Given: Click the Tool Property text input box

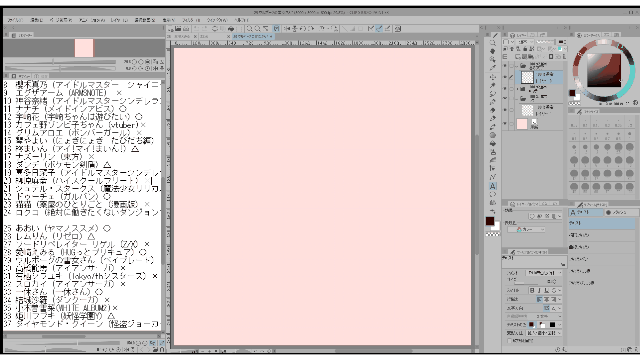Looking at the screenshot, I should 534,261.
